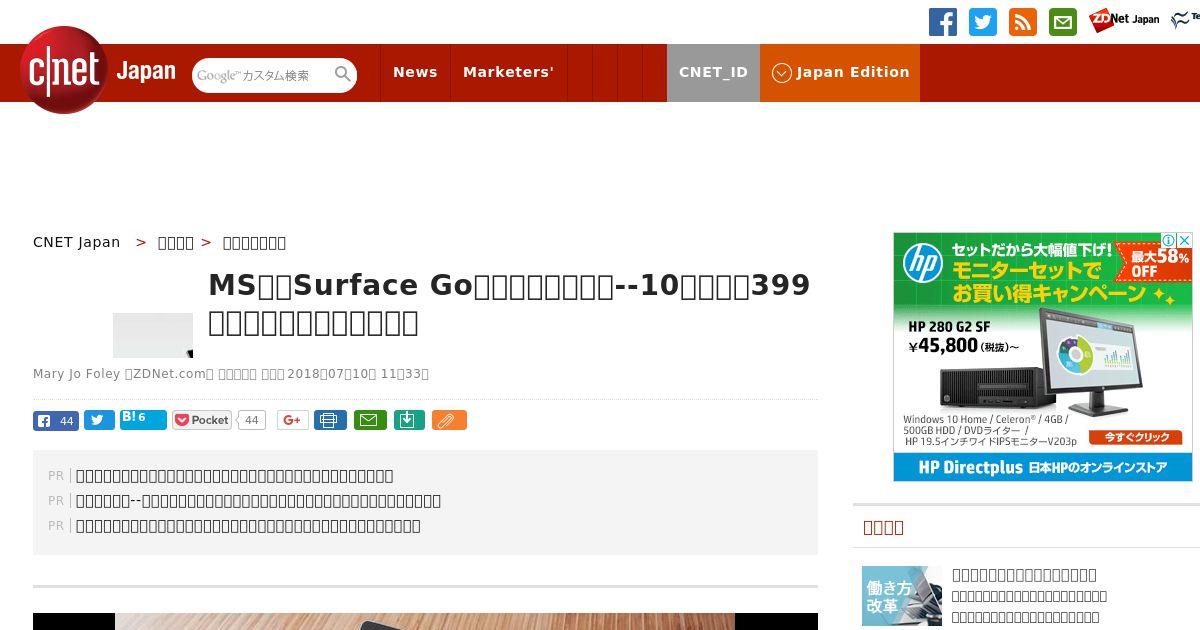
Task: Click the Pocket count bubble showing 44
Action: [x=252, y=421]
